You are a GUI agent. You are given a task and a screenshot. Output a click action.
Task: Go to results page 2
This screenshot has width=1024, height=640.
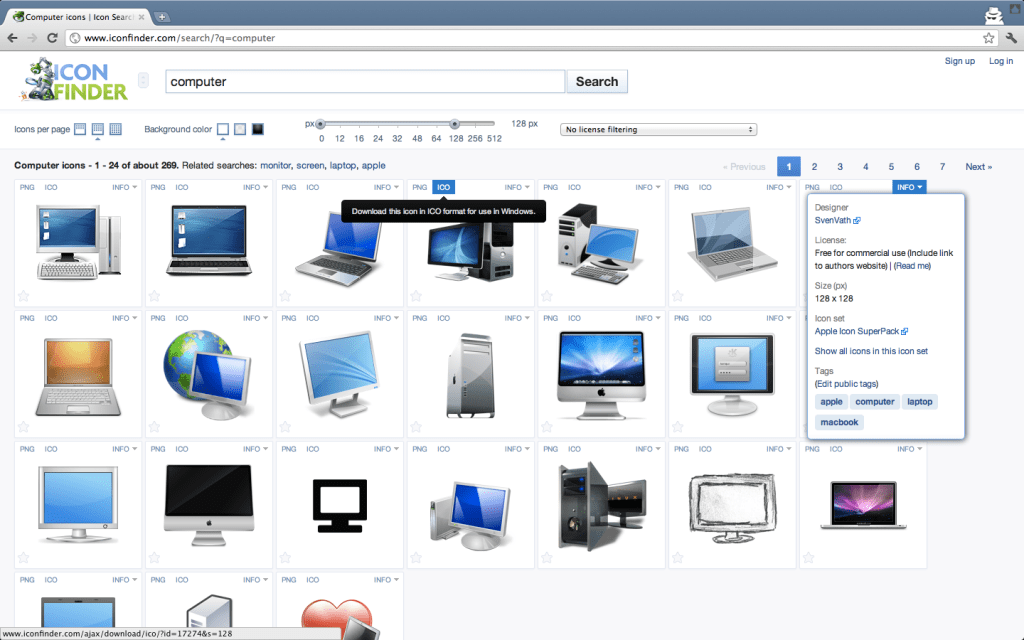814,167
